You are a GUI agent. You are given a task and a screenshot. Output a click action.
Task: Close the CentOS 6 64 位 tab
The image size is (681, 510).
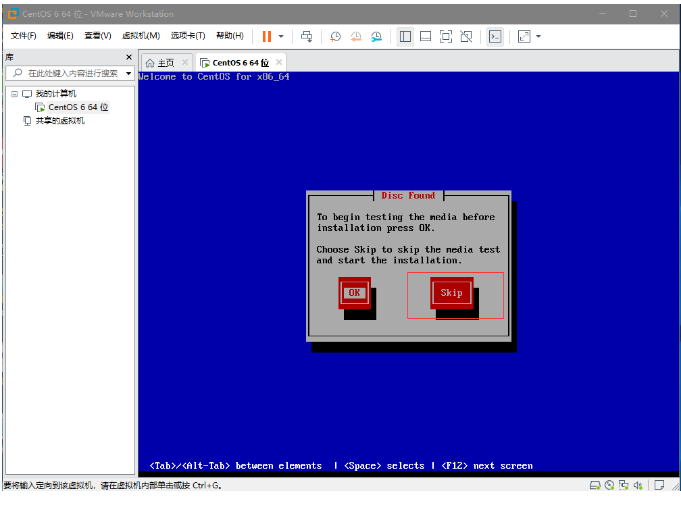tap(278, 62)
